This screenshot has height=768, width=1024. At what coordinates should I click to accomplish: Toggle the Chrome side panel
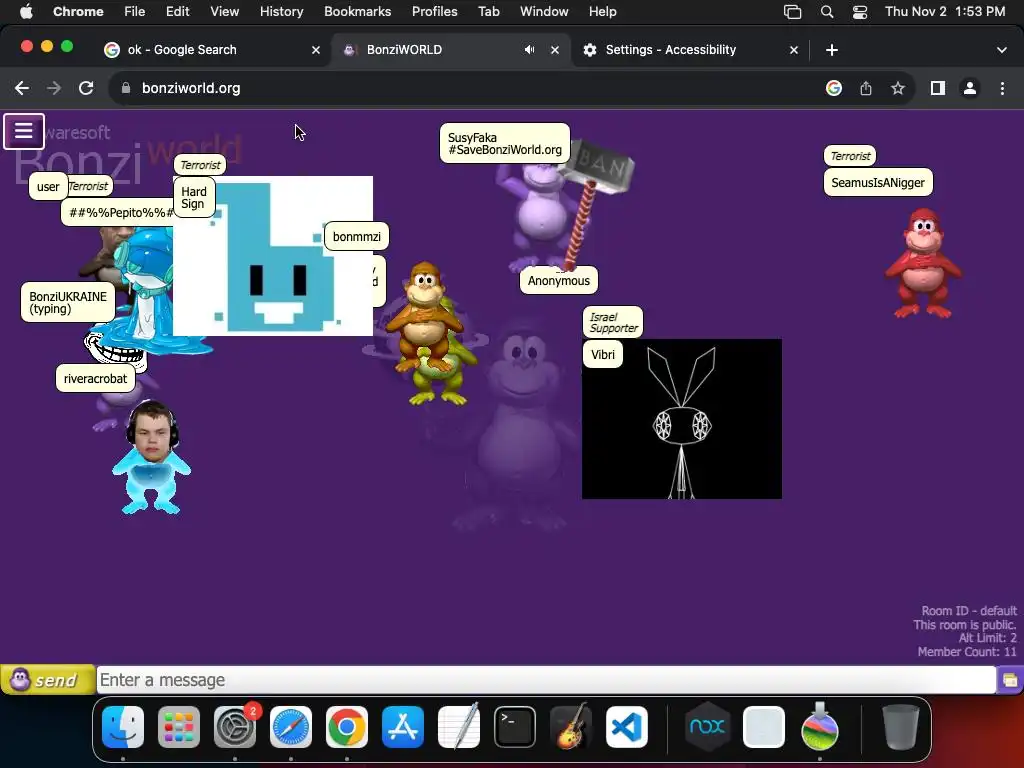click(x=938, y=88)
